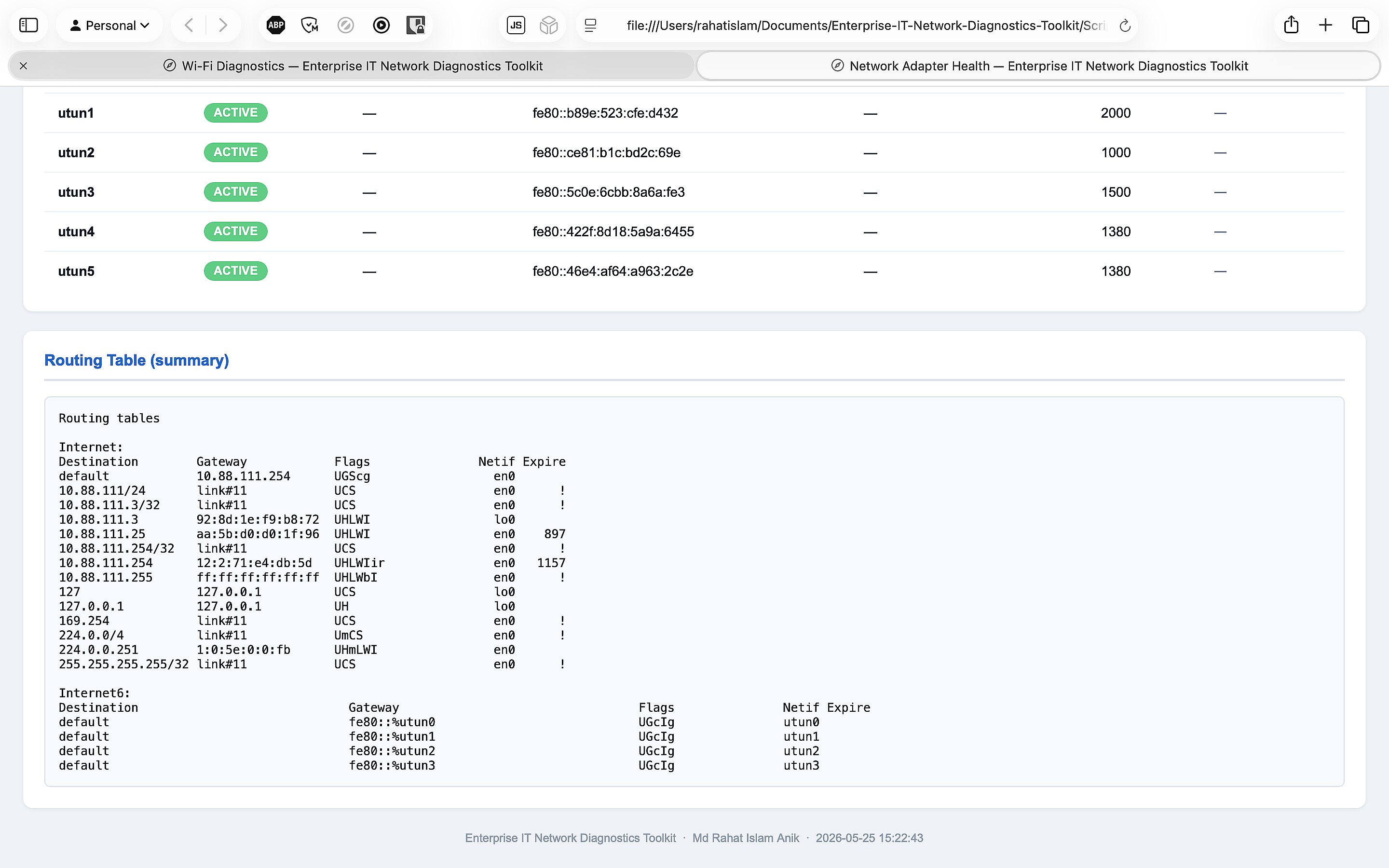Close the Wi-Fi Diagnostics tab
Screen dimensions: 1389x868
(x=24, y=66)
